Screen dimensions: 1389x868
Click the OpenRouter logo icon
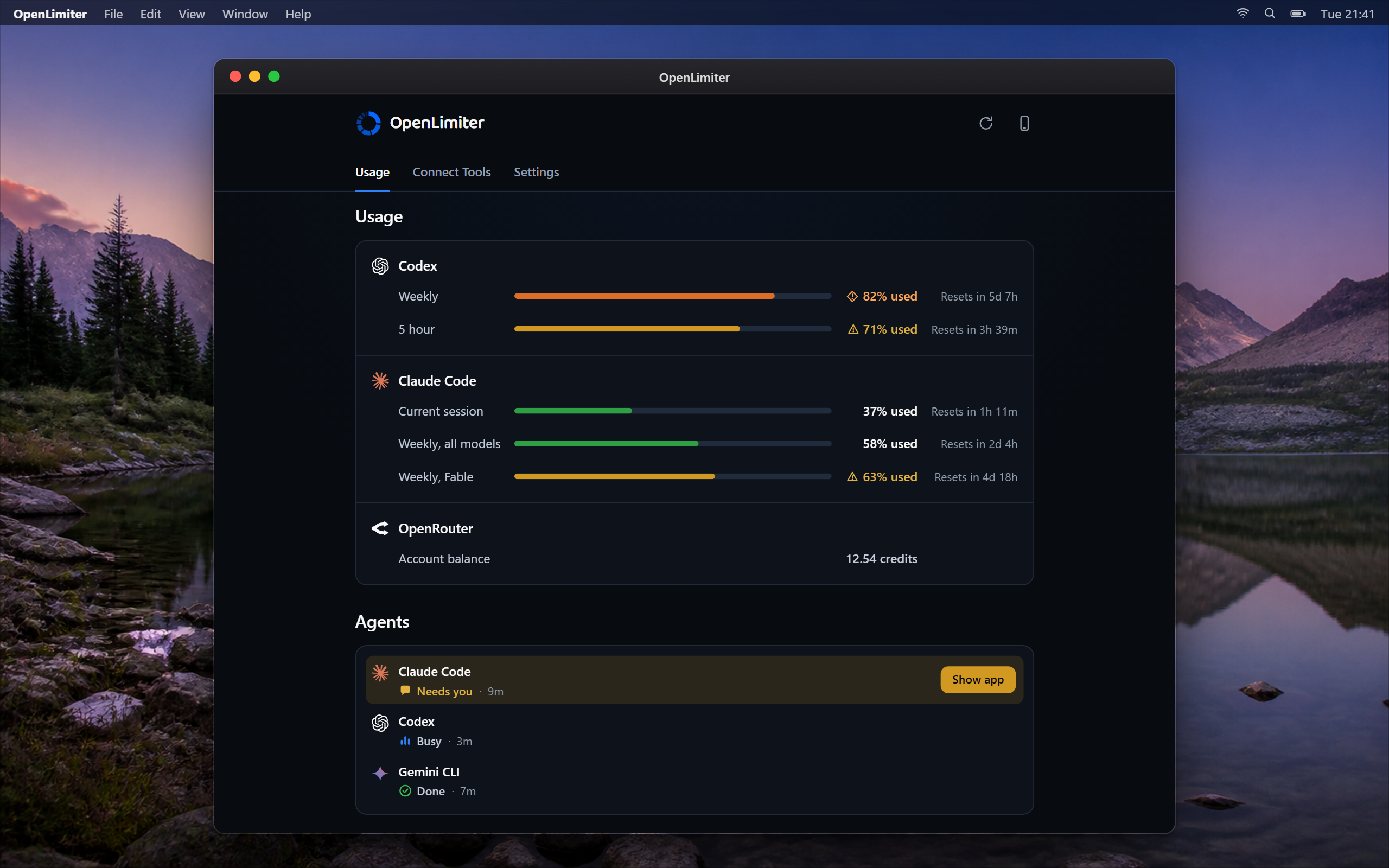(x=380, y=528)
